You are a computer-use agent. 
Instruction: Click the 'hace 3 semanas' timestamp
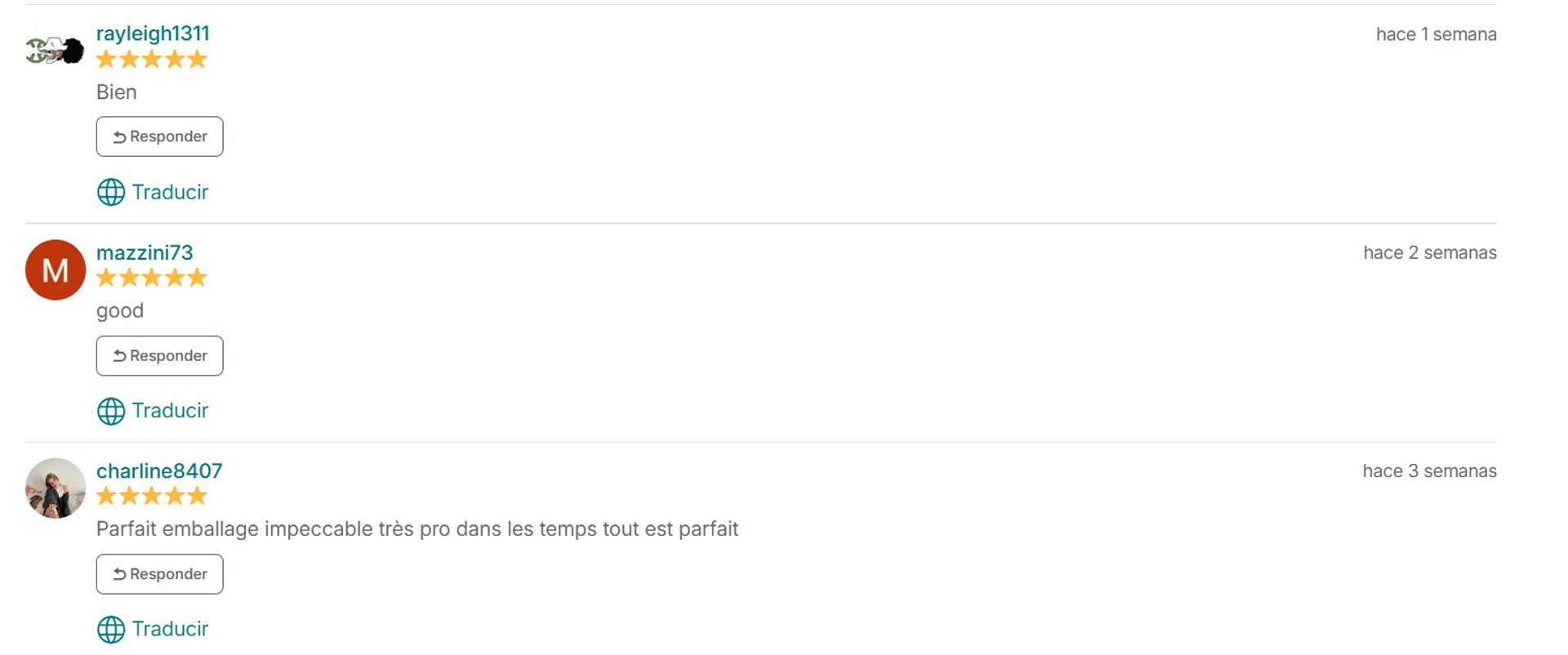(x=1430, y=471)
